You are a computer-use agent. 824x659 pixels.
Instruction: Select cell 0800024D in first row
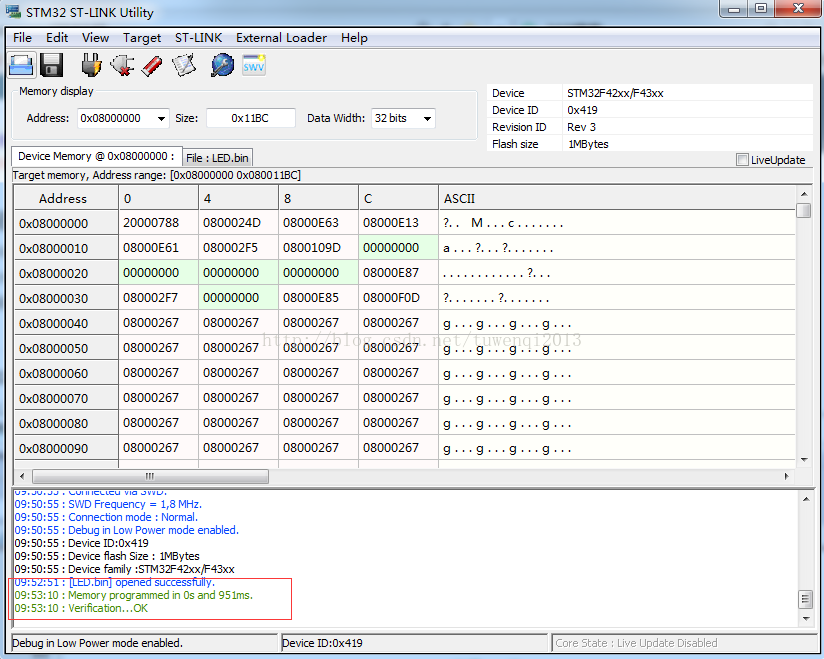238,223
